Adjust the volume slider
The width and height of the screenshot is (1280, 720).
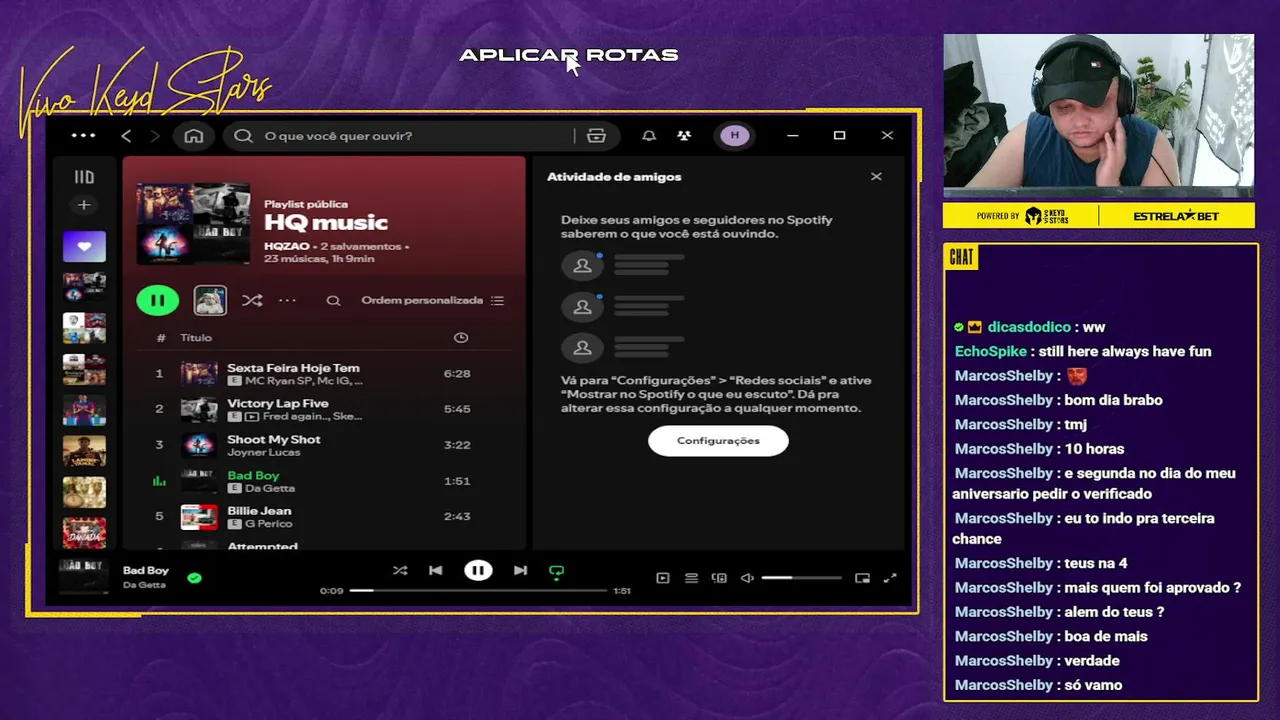point(801,578)
